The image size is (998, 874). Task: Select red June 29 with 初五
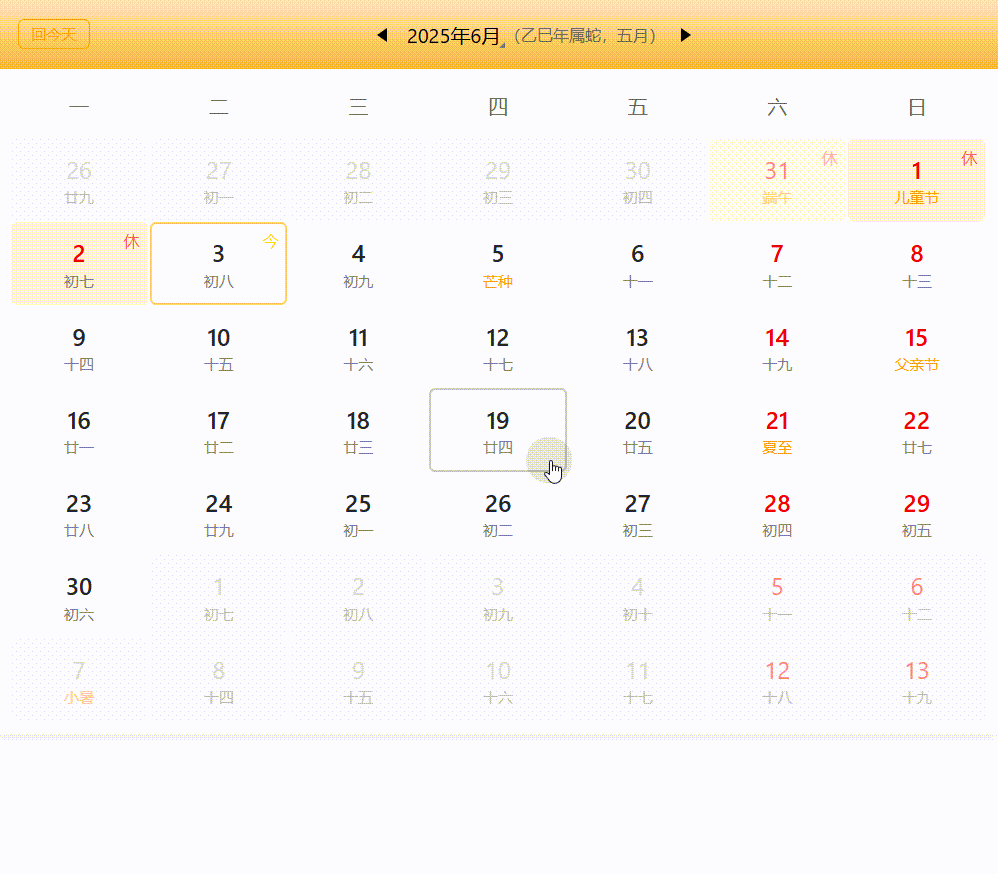tap(917, 513)
